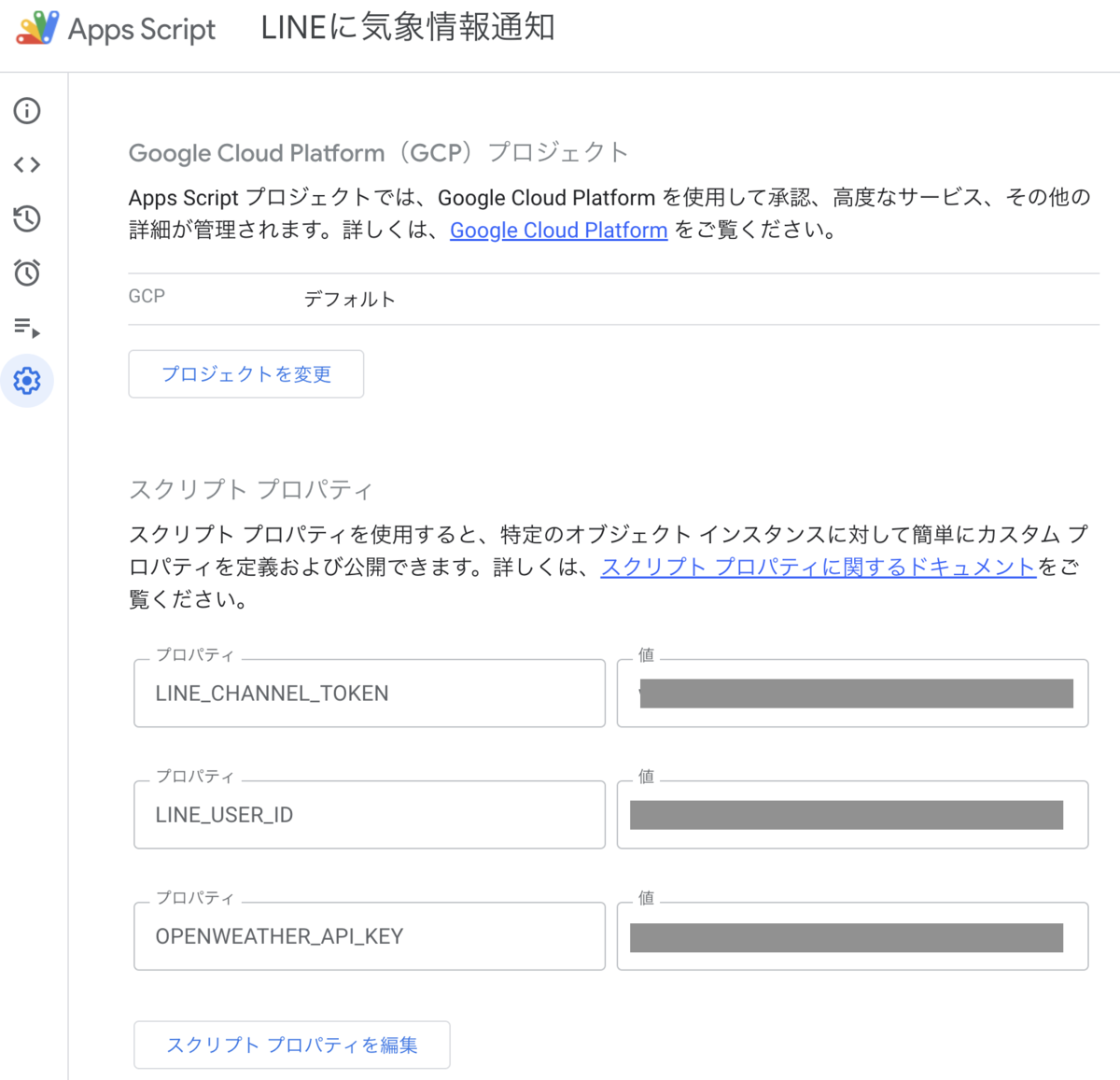Click the LINE_CHANNEL_TOKEN property field
The image size is (1120, 1080).
(370, 694)
